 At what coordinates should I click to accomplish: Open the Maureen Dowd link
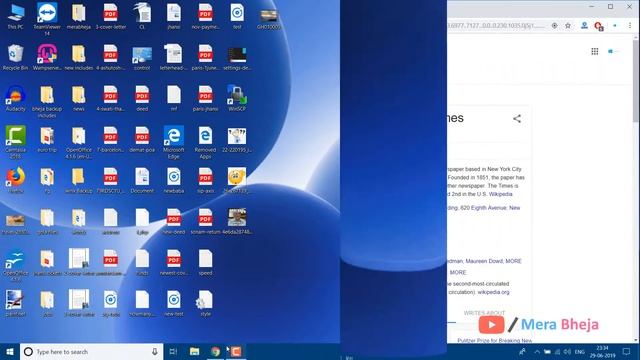484,261
